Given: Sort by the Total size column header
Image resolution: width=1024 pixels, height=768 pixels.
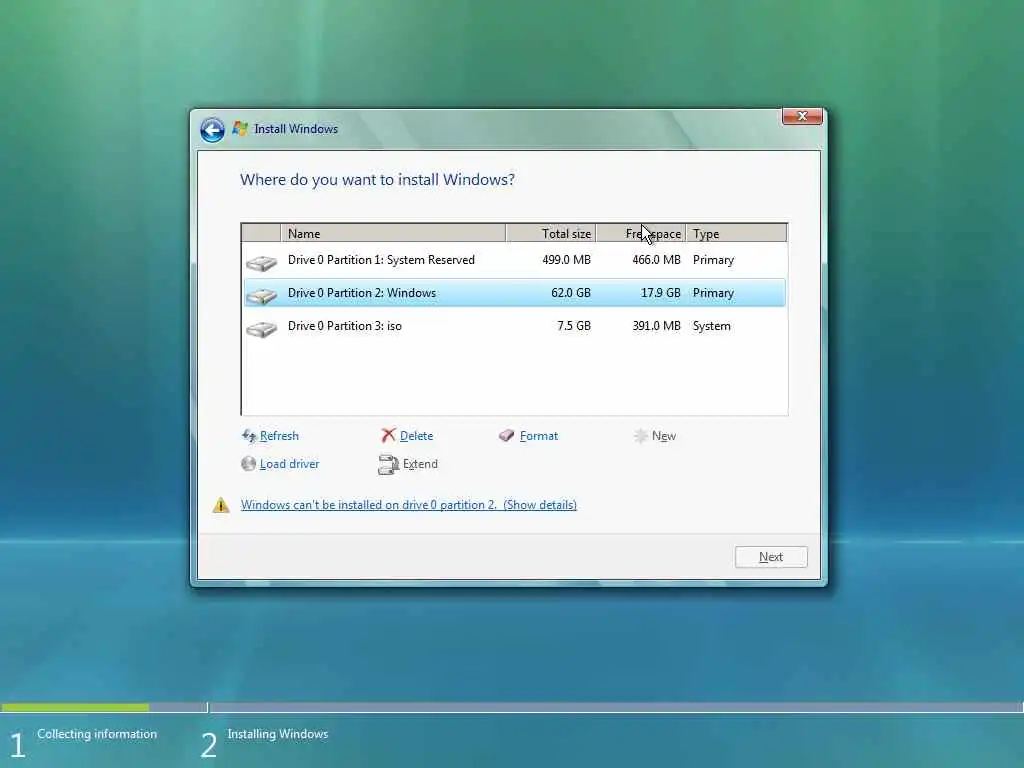Looking at the screenshot, I should pos(551,233).
